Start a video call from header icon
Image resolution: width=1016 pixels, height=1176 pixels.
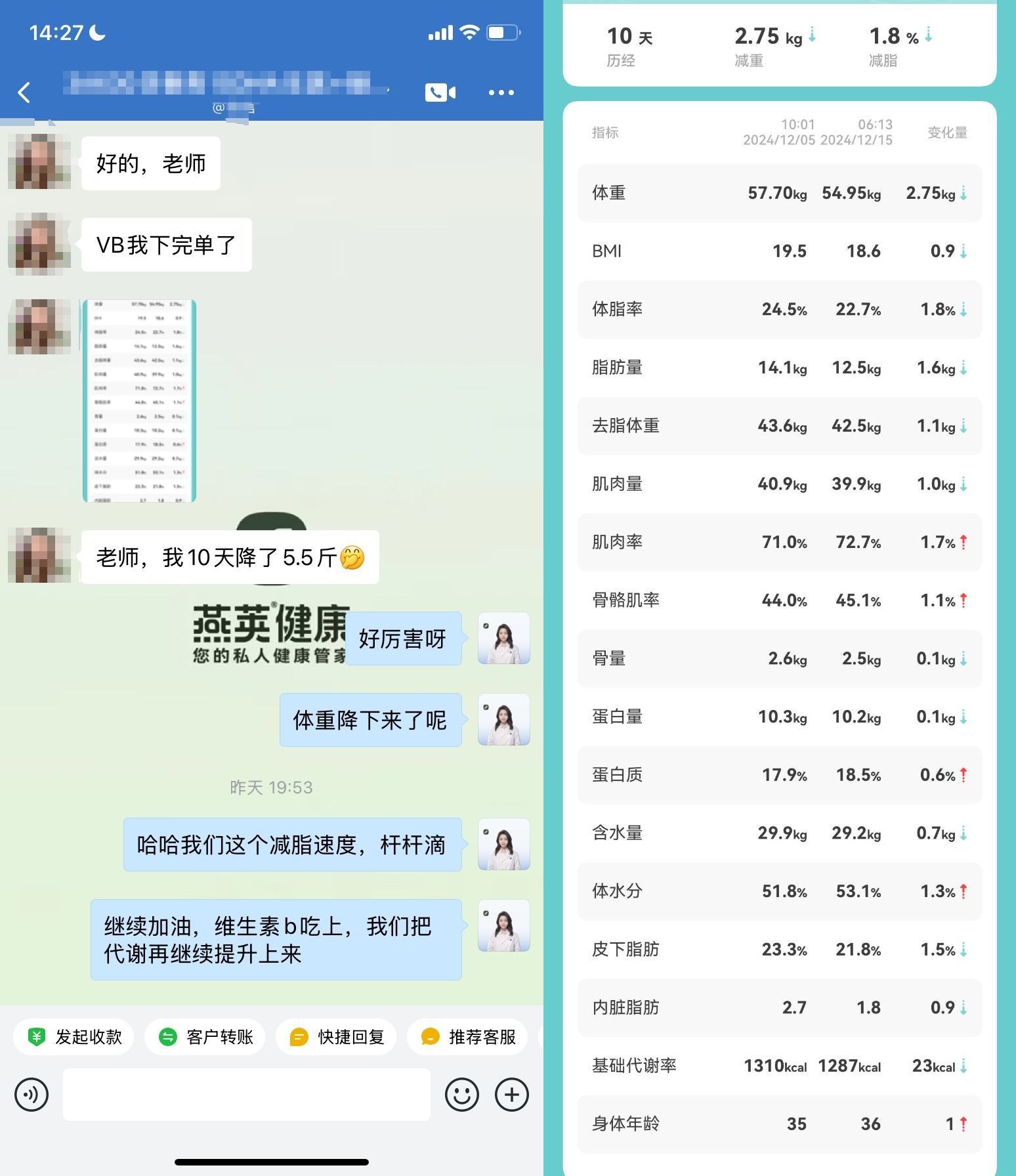point(440,93)
